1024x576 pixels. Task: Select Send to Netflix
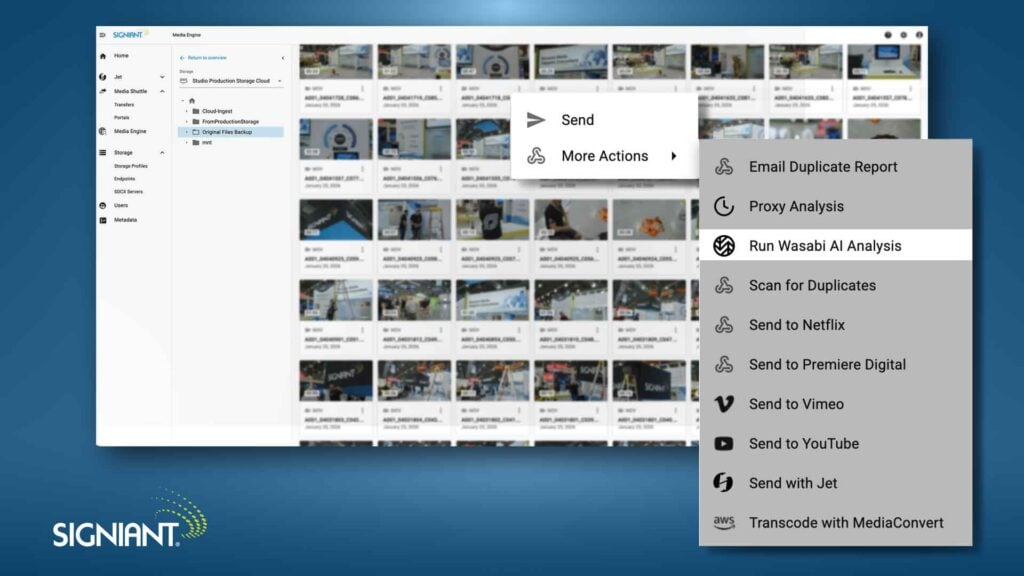point(835,325)
